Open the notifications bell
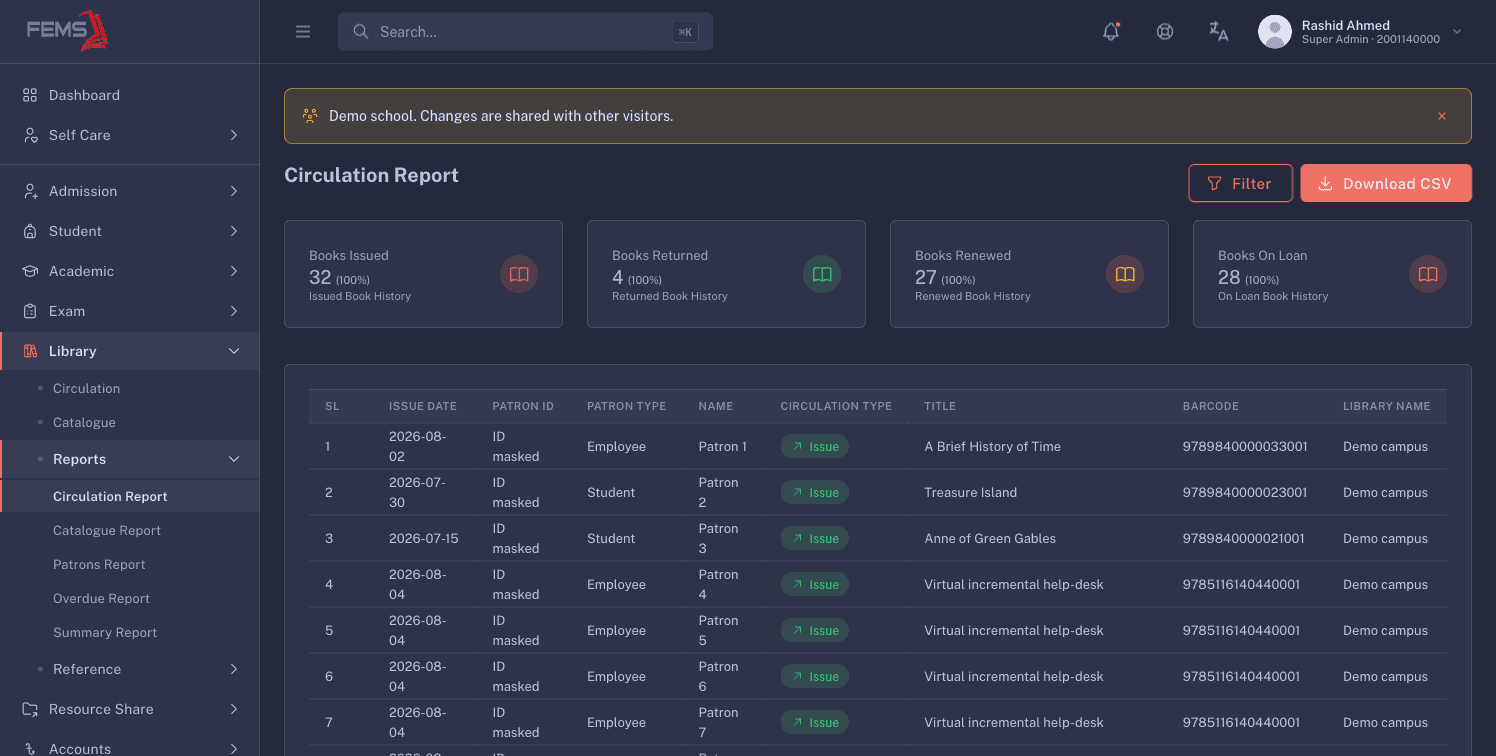The image size is (1496, 756). click(x=1111, y=31)
